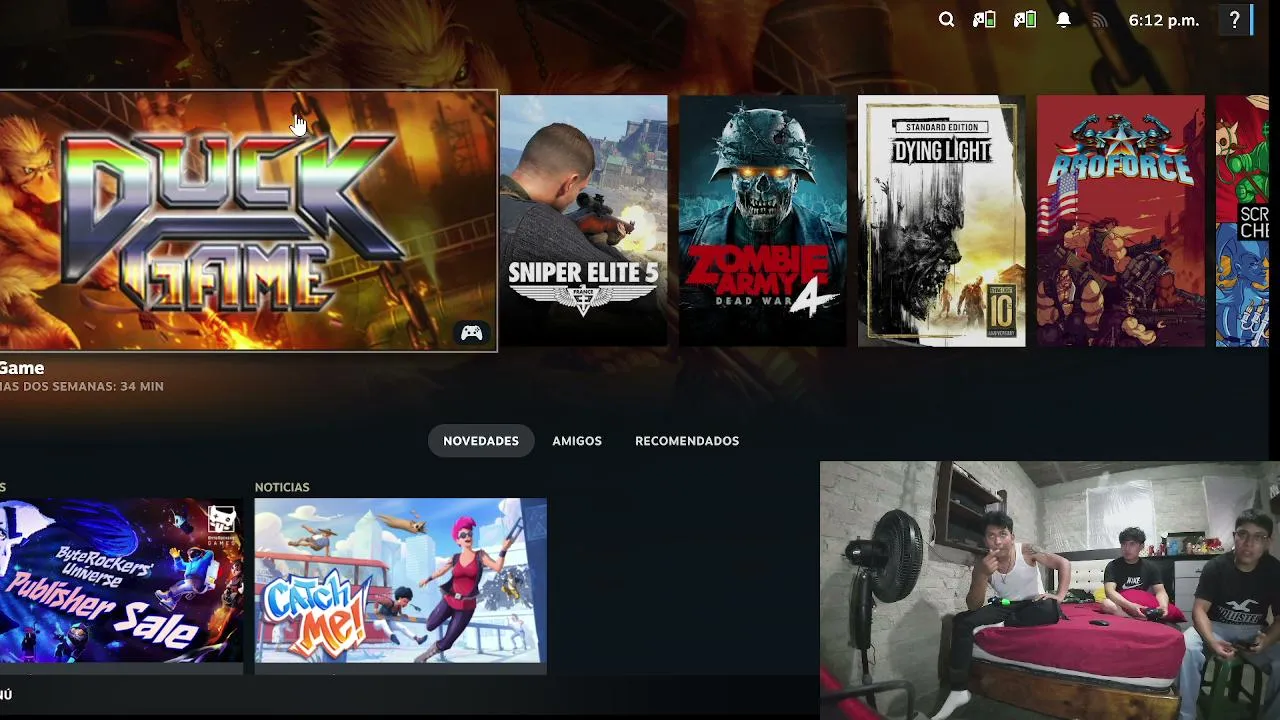Open the notifications bell
1280x720 pixels.
click(x=1064, y=20)
